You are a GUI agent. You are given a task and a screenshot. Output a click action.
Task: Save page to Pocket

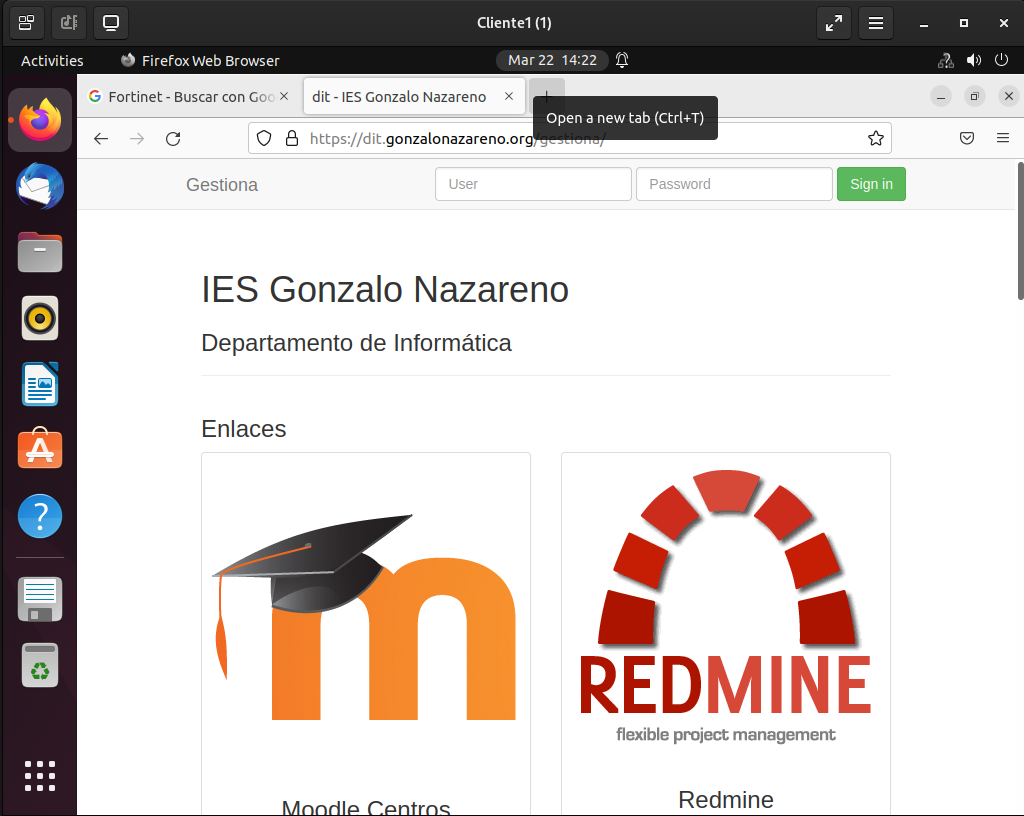967,138
